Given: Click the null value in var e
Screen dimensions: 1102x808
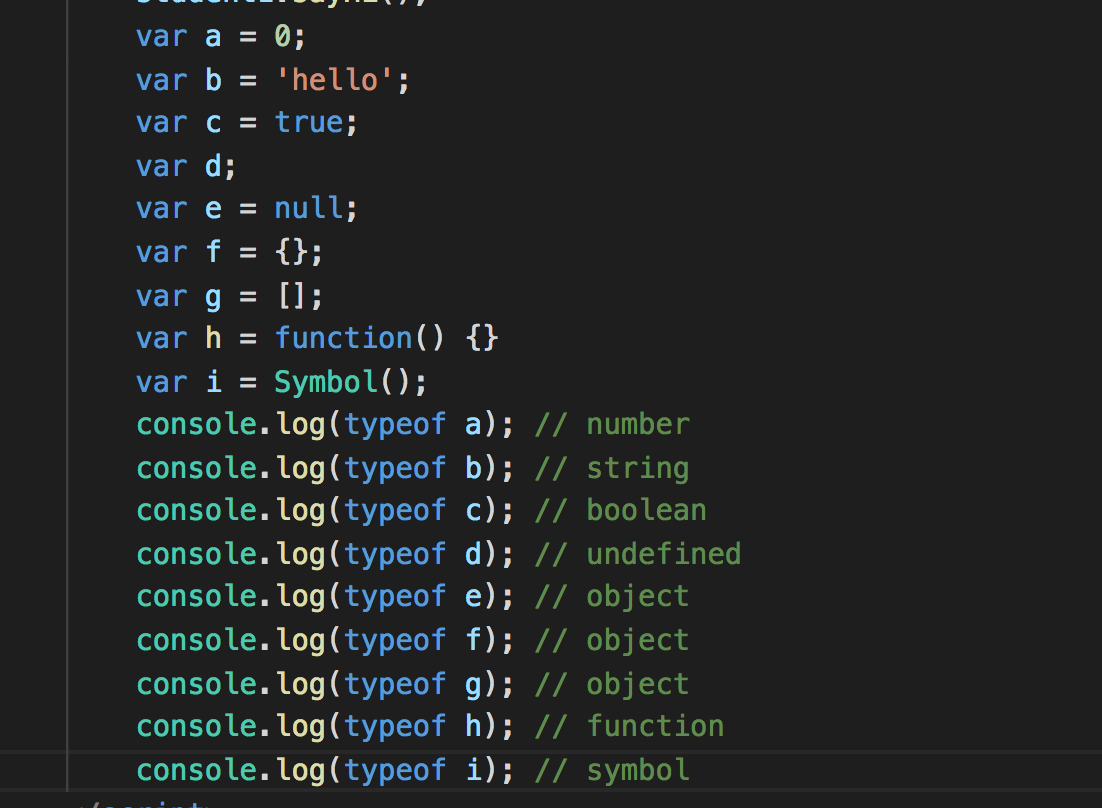Looking at the screenshot, I should pos(309,208).
